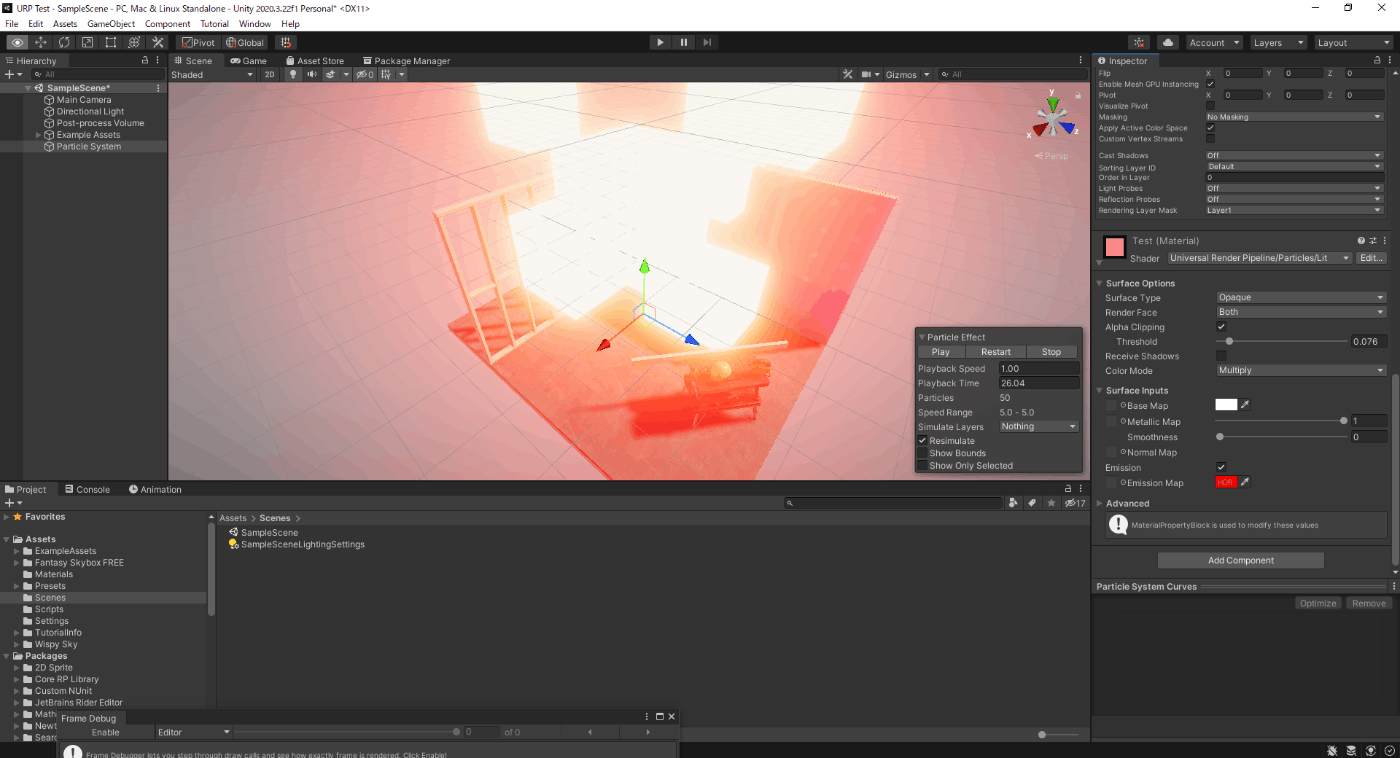Toggle grid snapping icon in toolbar

coord(286,43)
